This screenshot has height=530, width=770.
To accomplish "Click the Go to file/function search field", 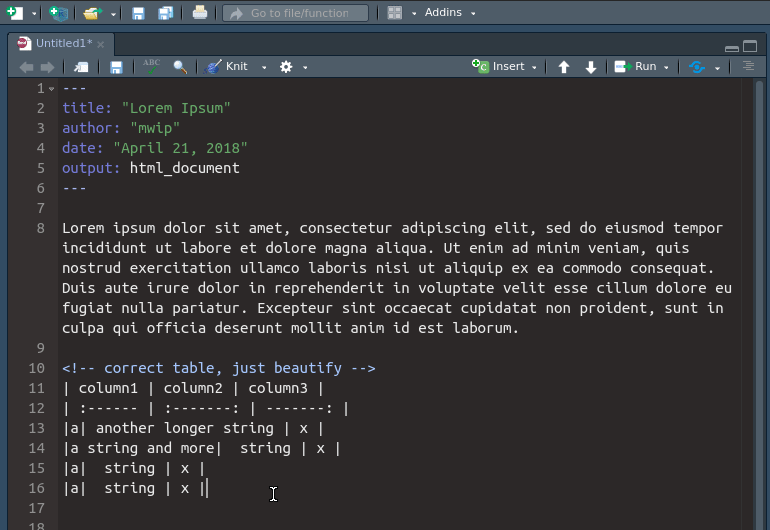I will tap(295, 13).
